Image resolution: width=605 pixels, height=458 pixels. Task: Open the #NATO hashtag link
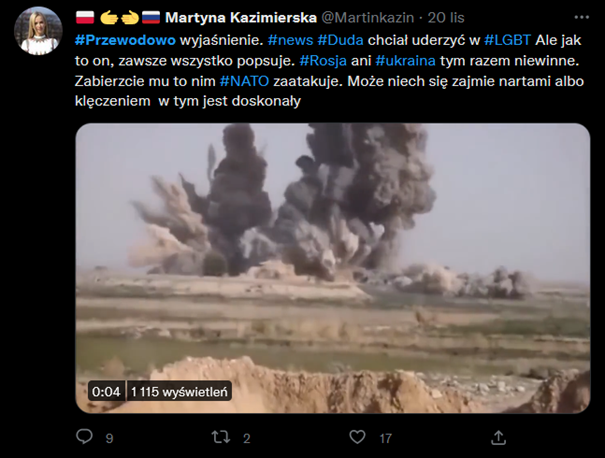[x=244, y=81]
